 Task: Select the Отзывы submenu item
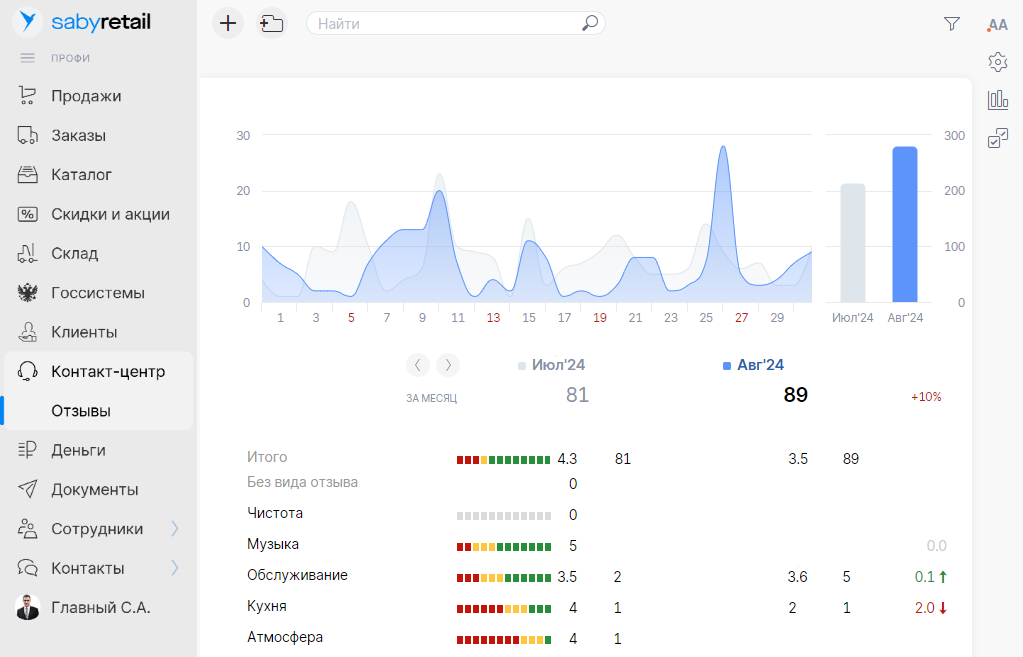tap(81, 411)
